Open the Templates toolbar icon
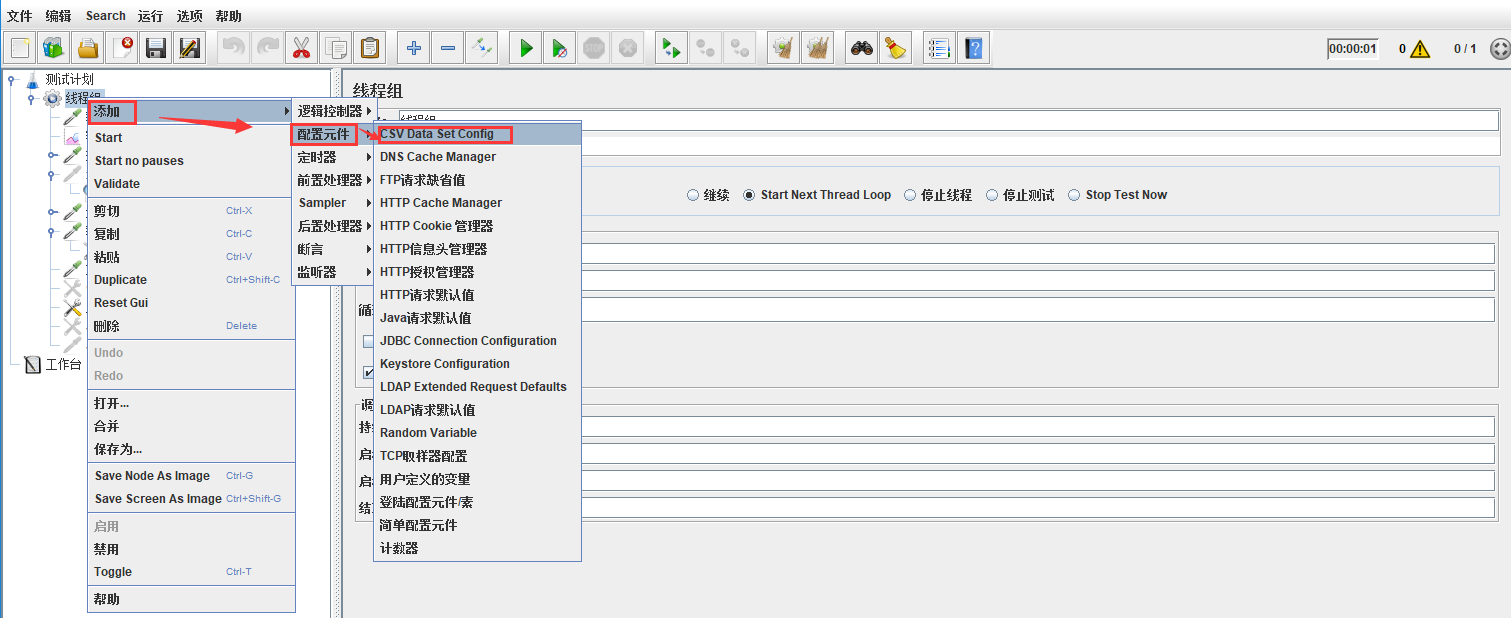The image size is (1511, 618). click(x=54, y=47)
